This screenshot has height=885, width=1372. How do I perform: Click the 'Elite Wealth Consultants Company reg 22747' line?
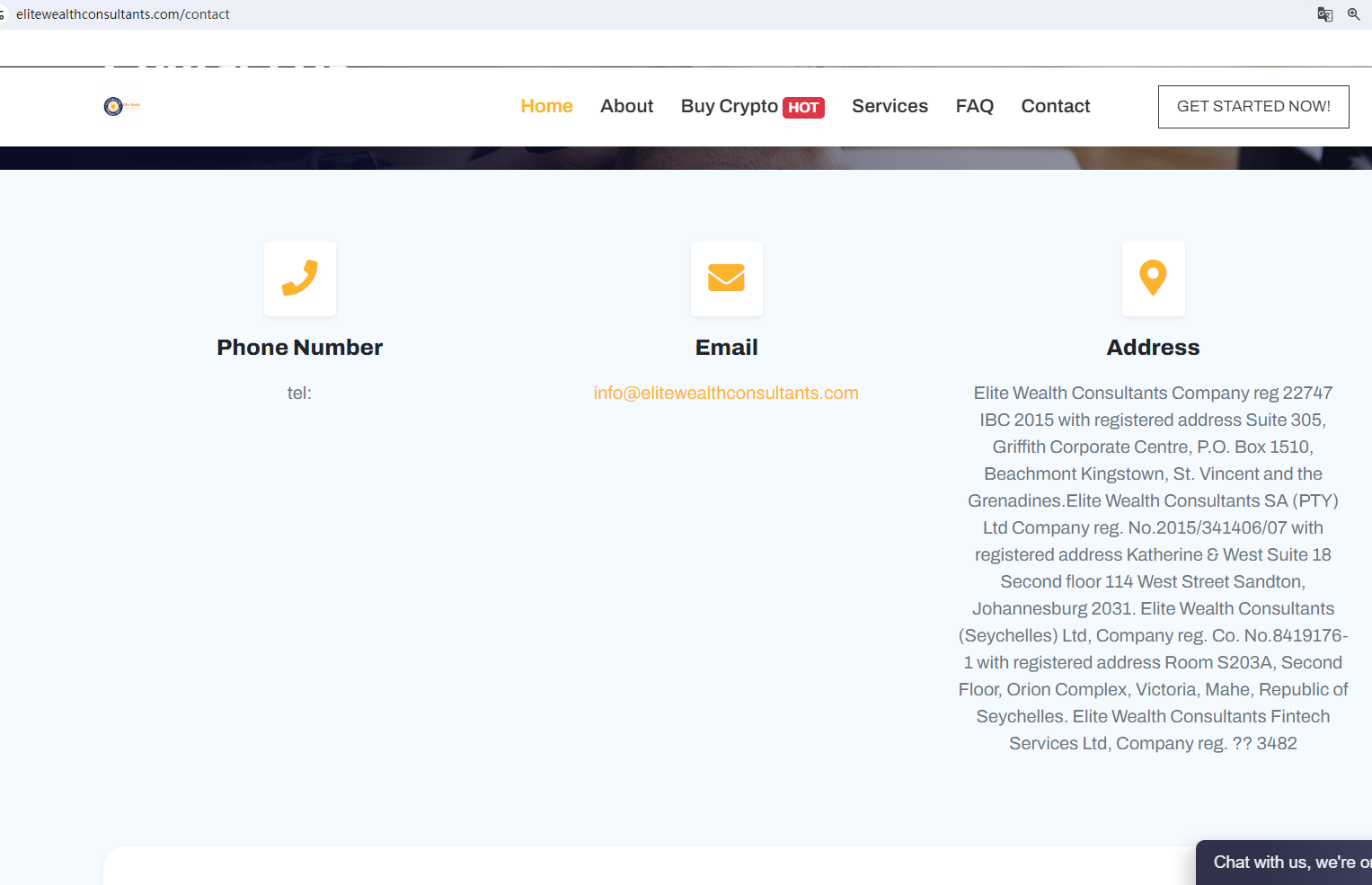point(1153,393)
